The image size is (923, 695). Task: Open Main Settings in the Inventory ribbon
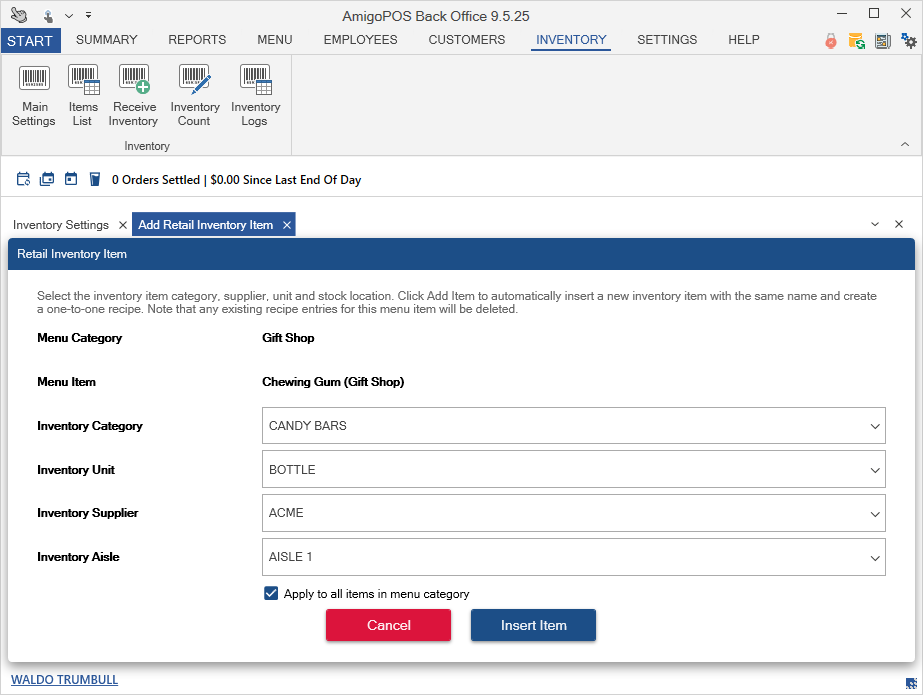click(x=34, y=96)
